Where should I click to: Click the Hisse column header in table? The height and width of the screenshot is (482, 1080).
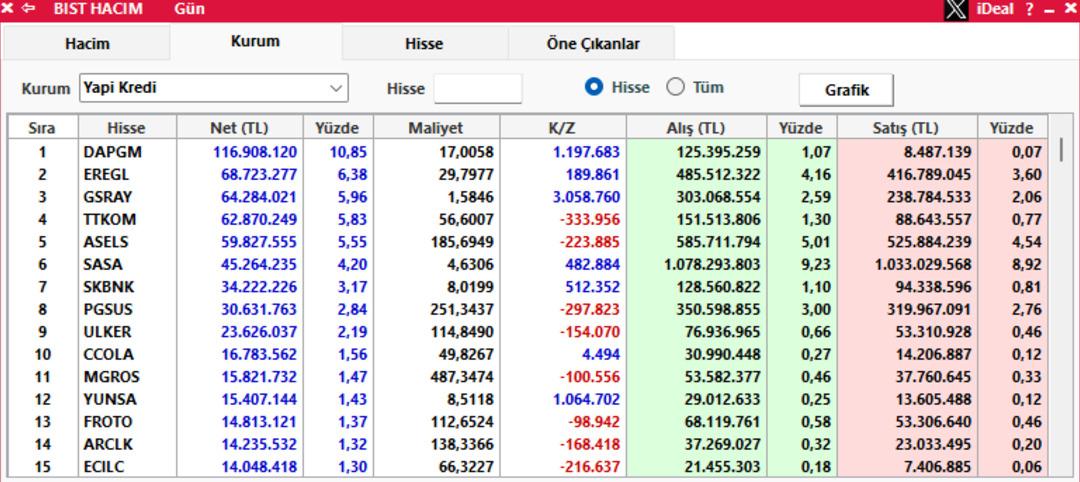127,128
